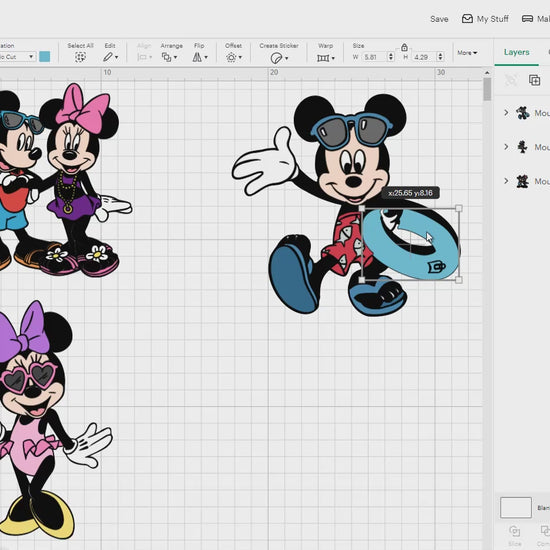This screenshot has width=550, height=550.
Task: Click the Save button
Action: click(439, 19)
